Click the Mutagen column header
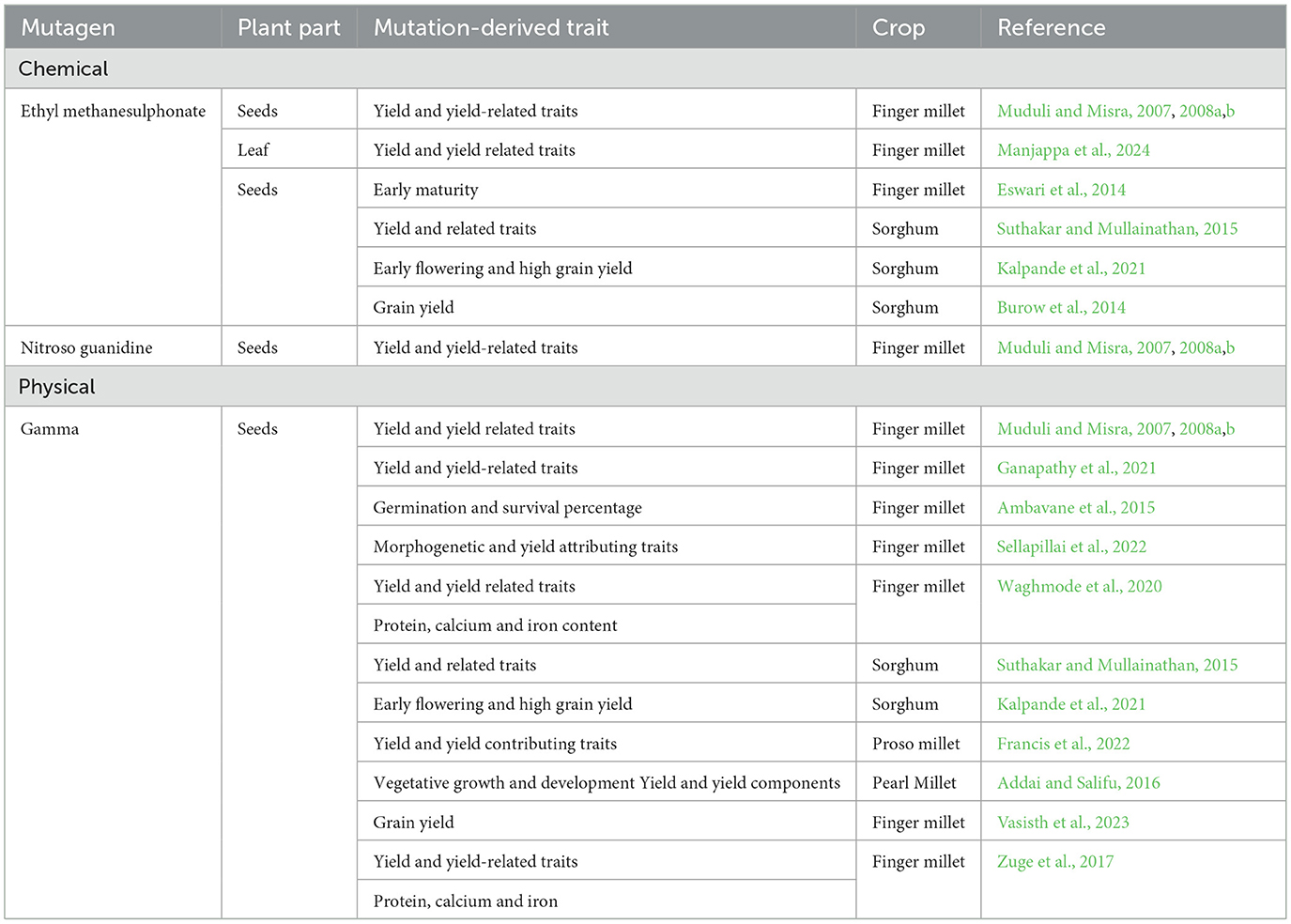The width and height of the screenshot is (1291, 924). click(68, 28)
